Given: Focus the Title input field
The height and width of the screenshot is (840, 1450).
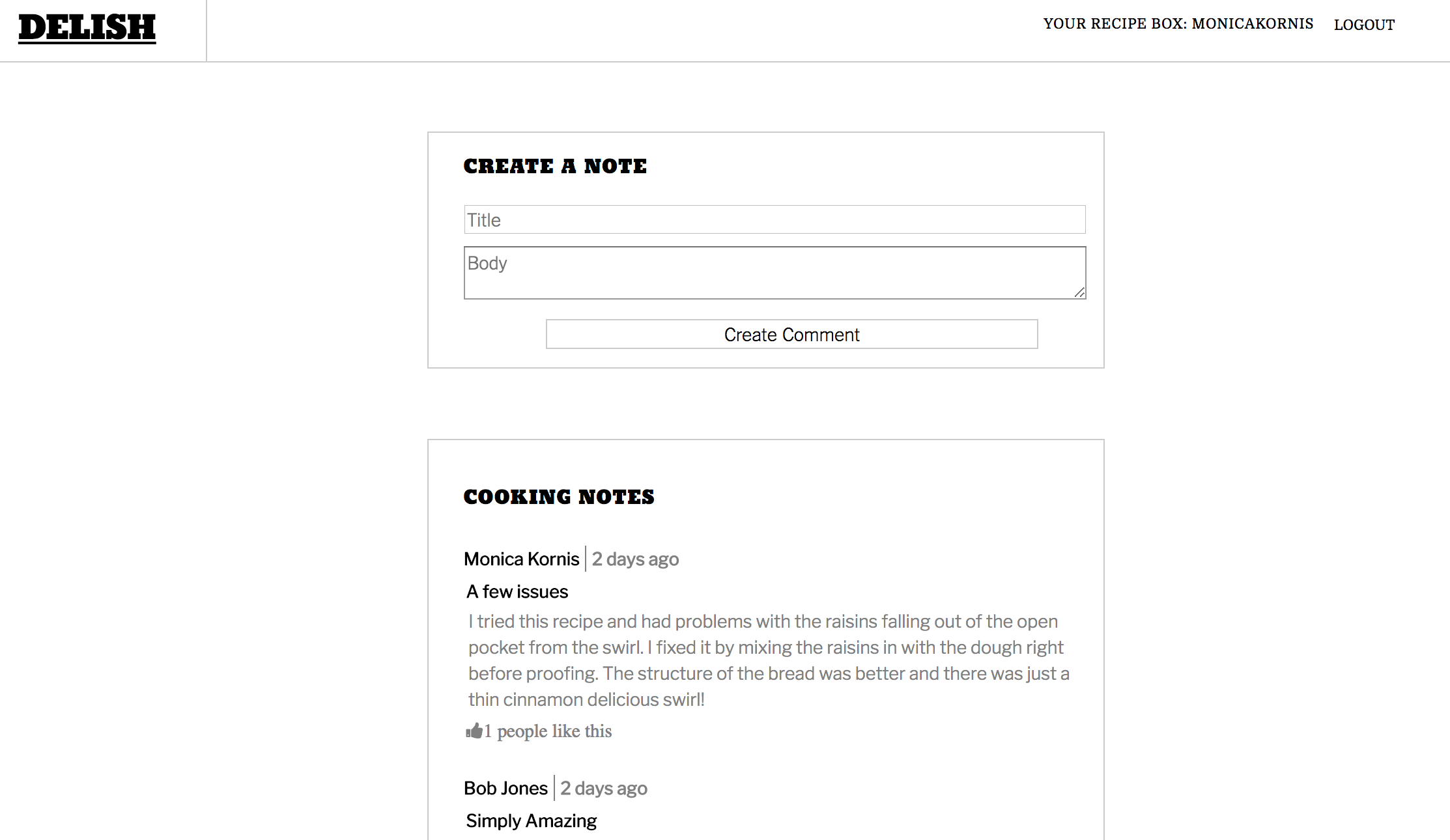Looking at the screenshot, I should point(775,219).
